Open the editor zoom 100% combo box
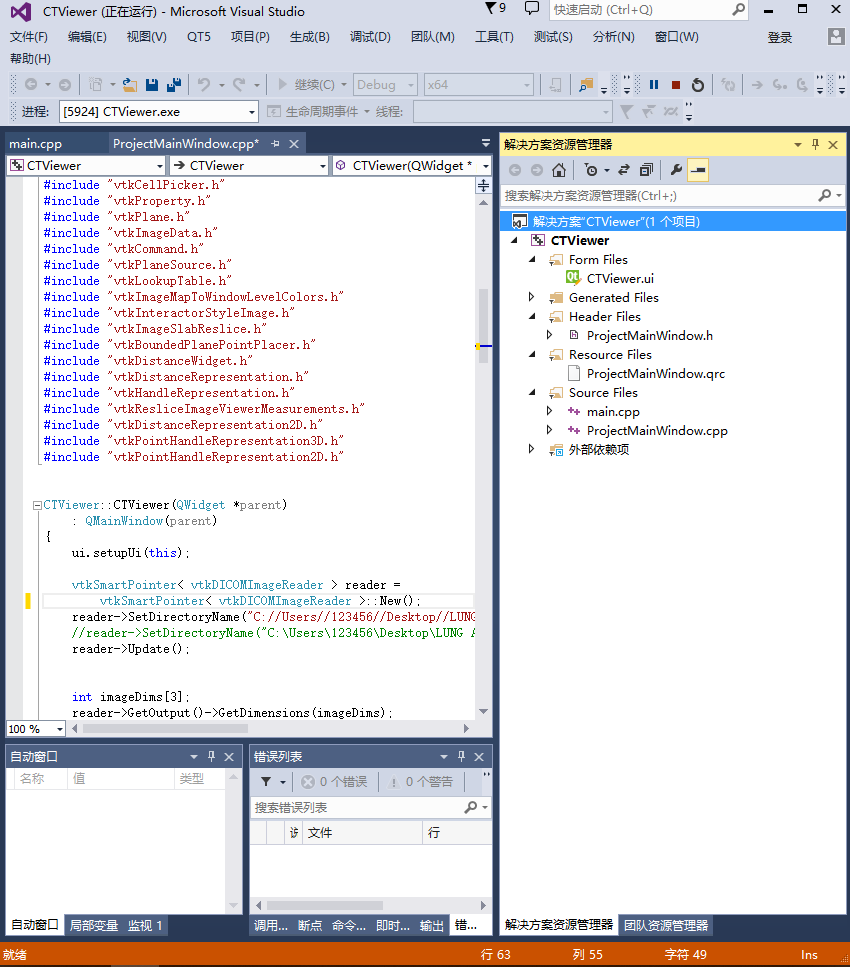The width and height of the screenshot is (850, 967). click(34, 729)
